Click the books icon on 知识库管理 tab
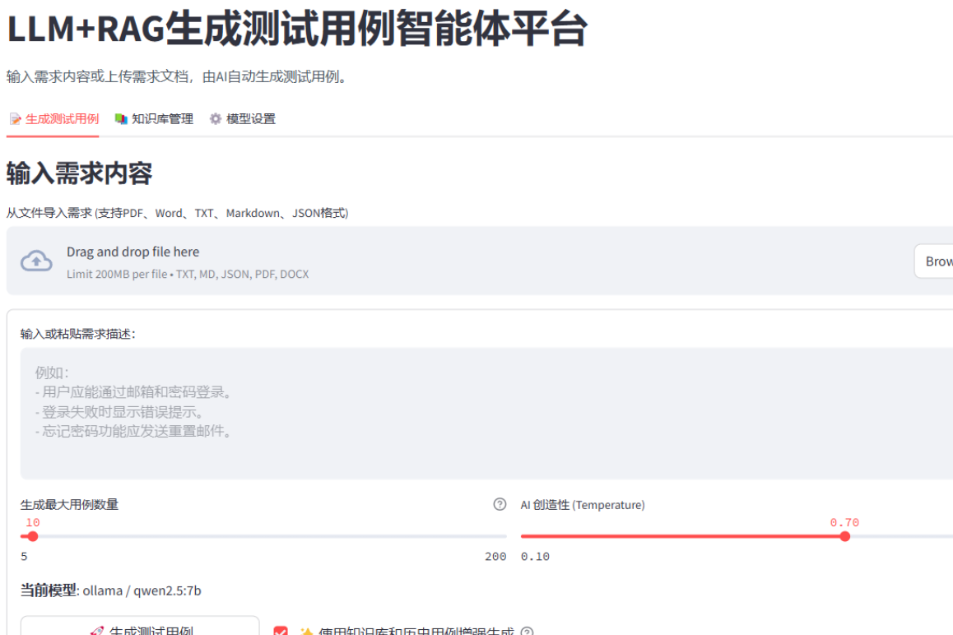Viewport: 953px width, 635px height. click(121, 119)
